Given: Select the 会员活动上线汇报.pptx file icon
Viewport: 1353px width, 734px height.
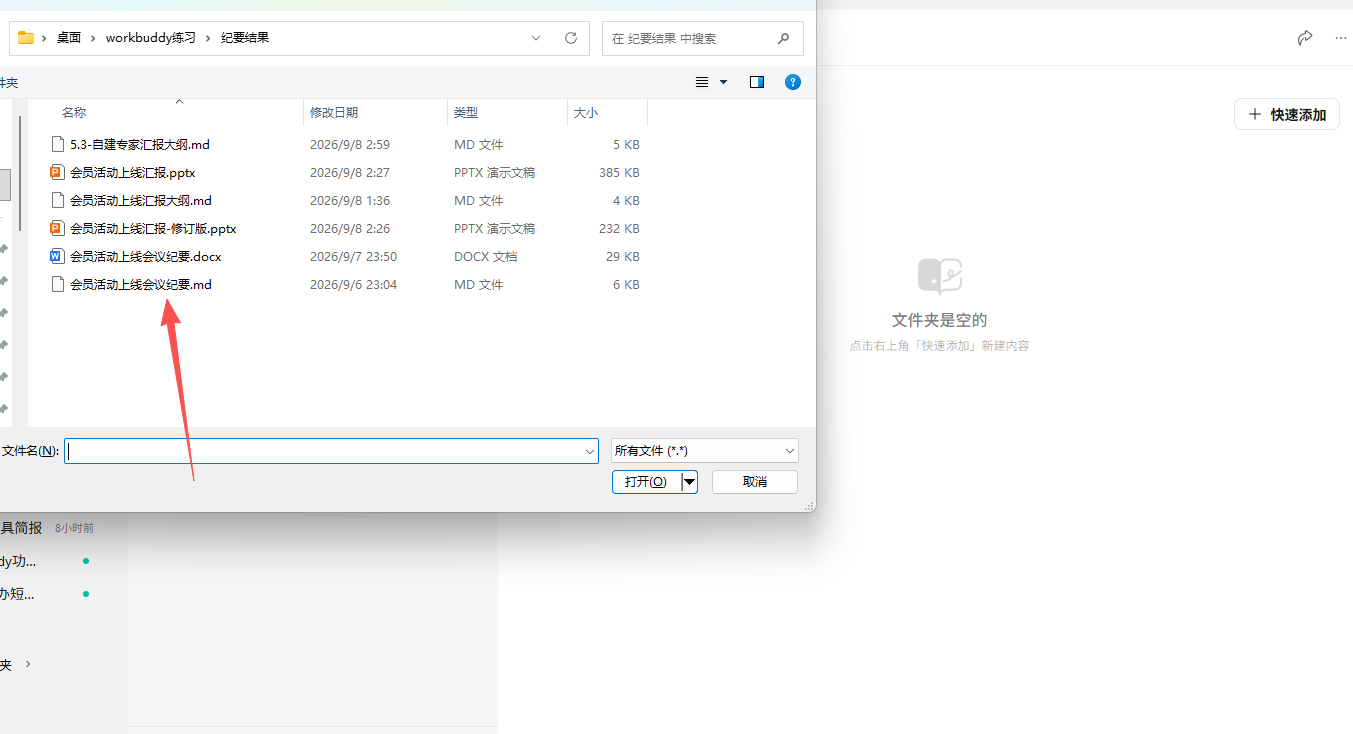Looking at the screenshot, I should click(x=57, y=172).
